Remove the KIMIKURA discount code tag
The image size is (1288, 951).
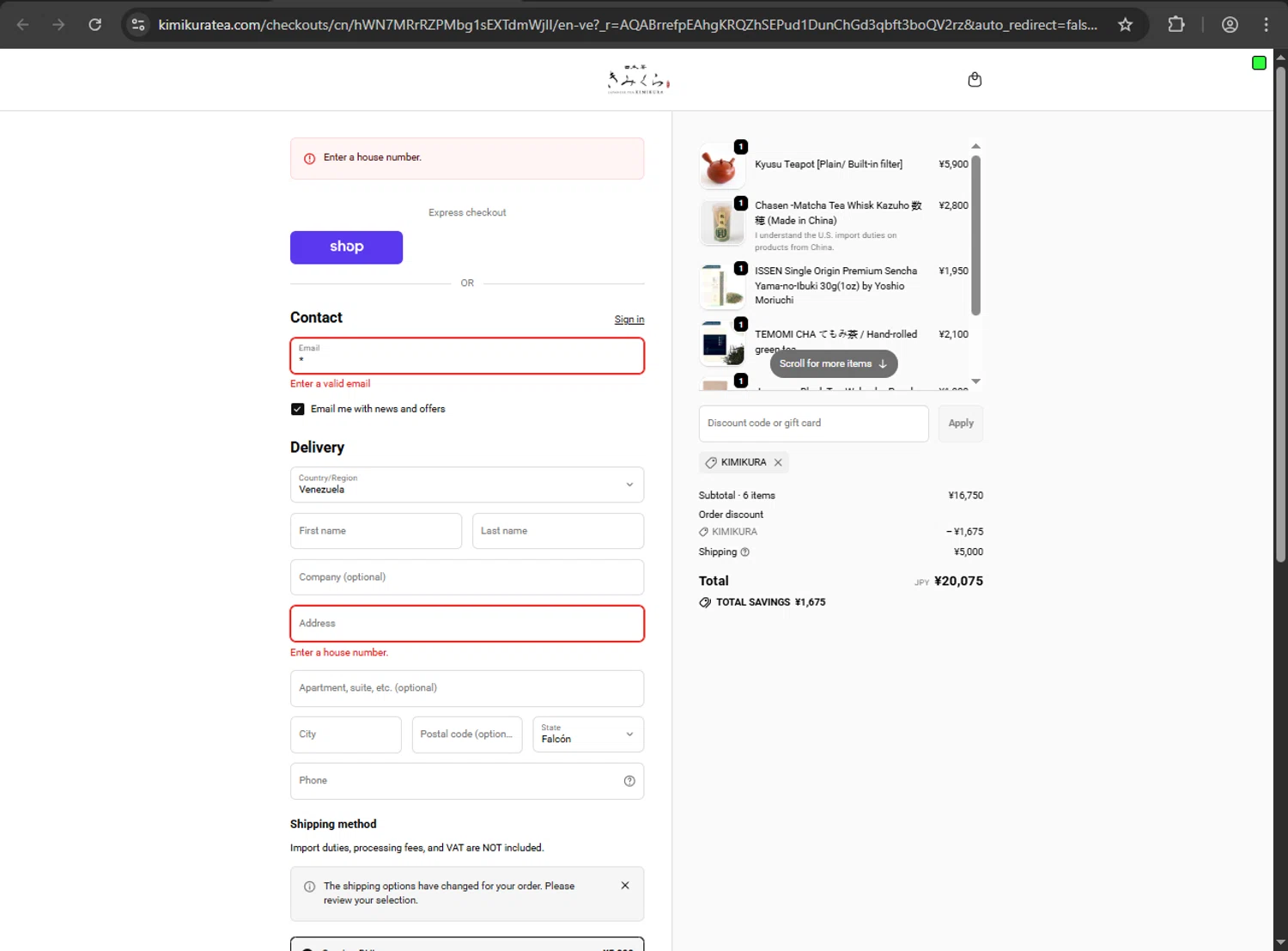[778, 462]
